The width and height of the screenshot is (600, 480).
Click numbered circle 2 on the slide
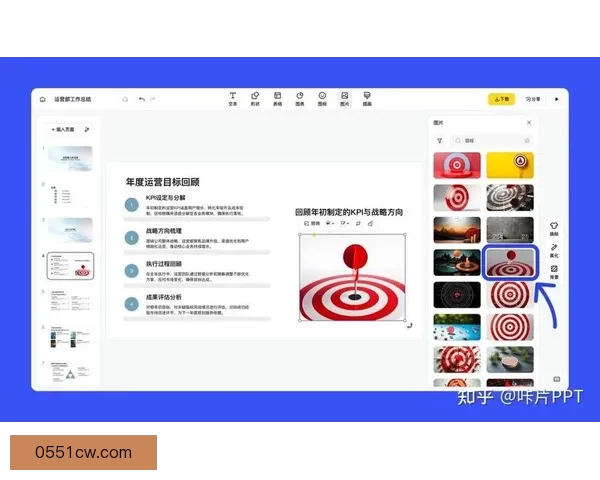point(132,238)
